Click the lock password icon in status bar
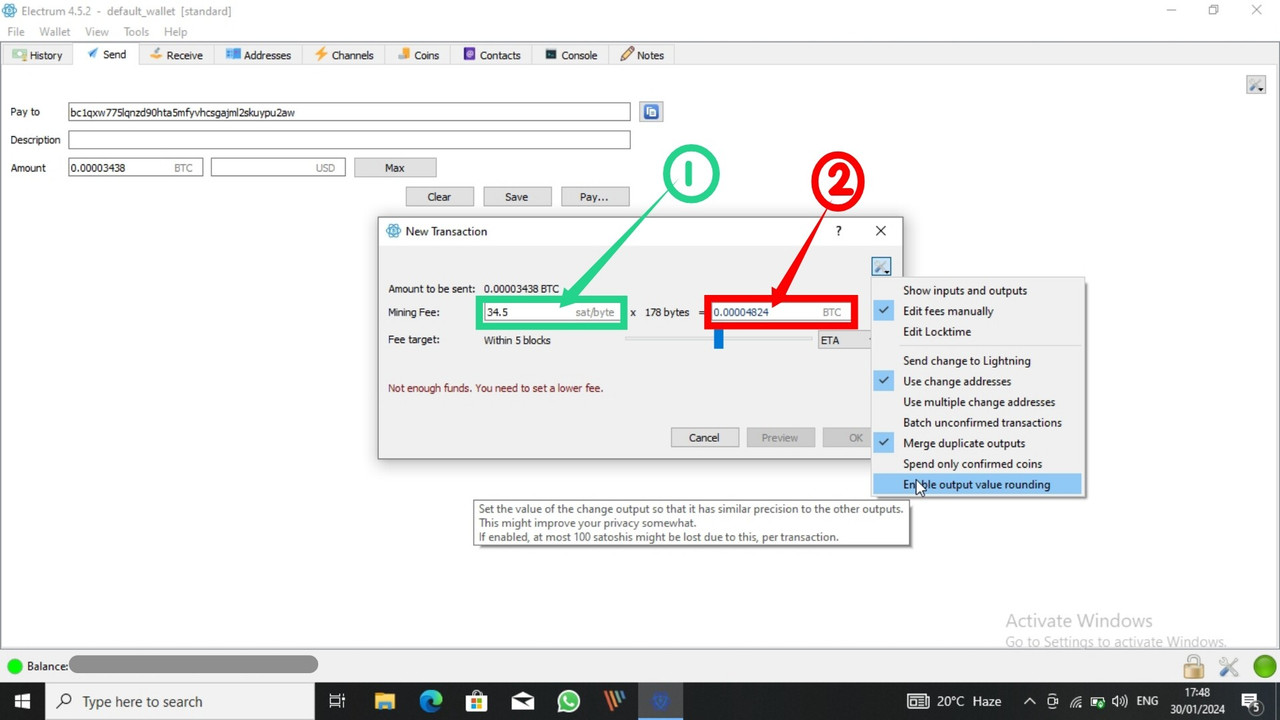The image size is (1280, 720). pos(1193,666)
